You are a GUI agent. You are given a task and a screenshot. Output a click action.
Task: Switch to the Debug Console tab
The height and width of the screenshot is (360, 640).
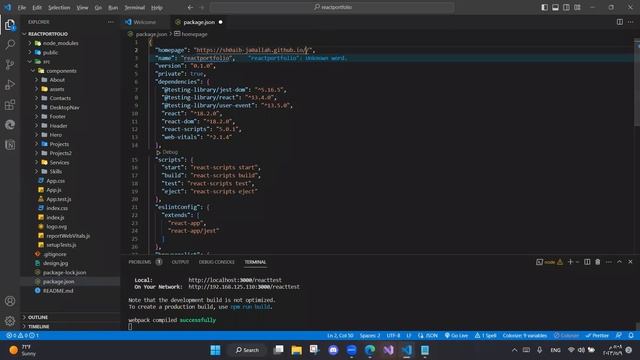pyautogui.click(x=217, y=262)
